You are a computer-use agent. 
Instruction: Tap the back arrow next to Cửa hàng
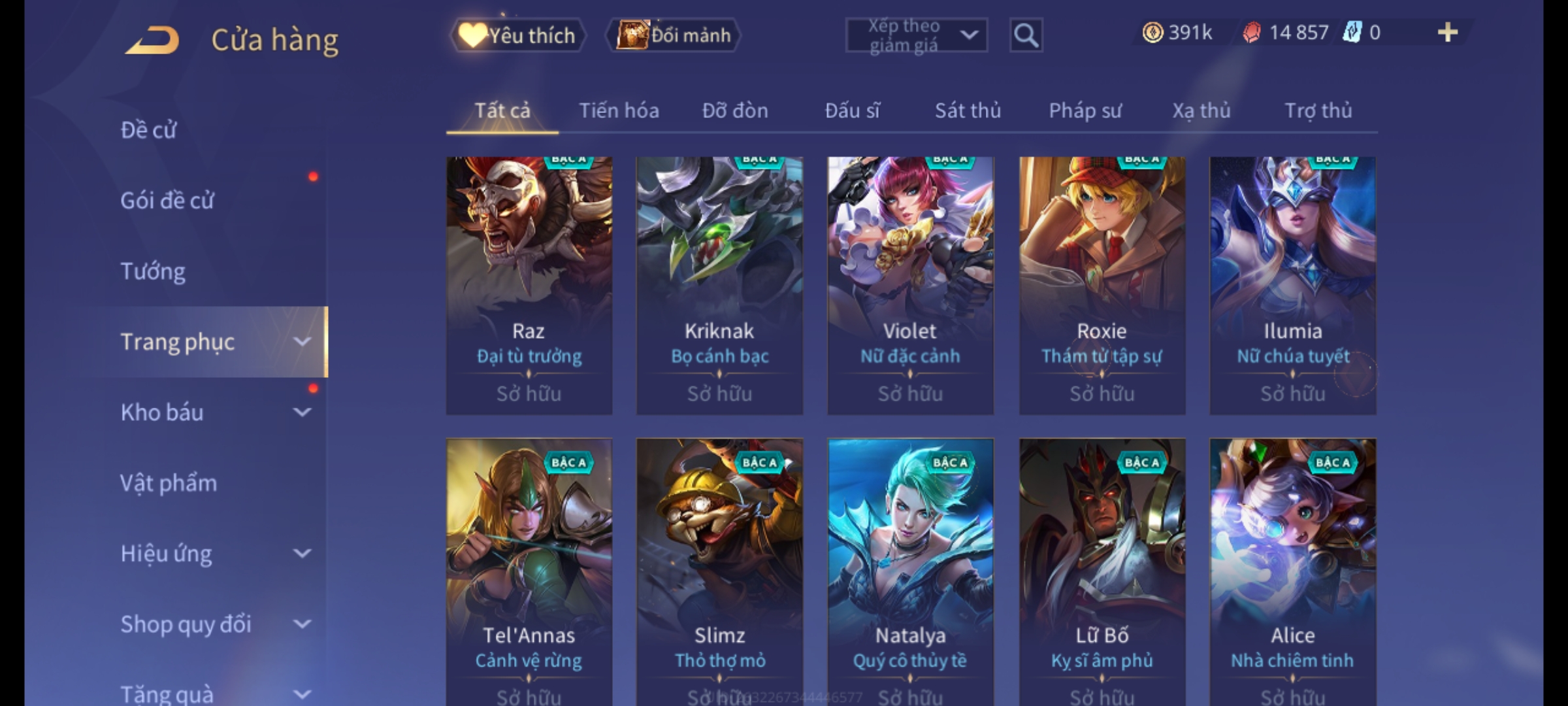coord(152,40)
